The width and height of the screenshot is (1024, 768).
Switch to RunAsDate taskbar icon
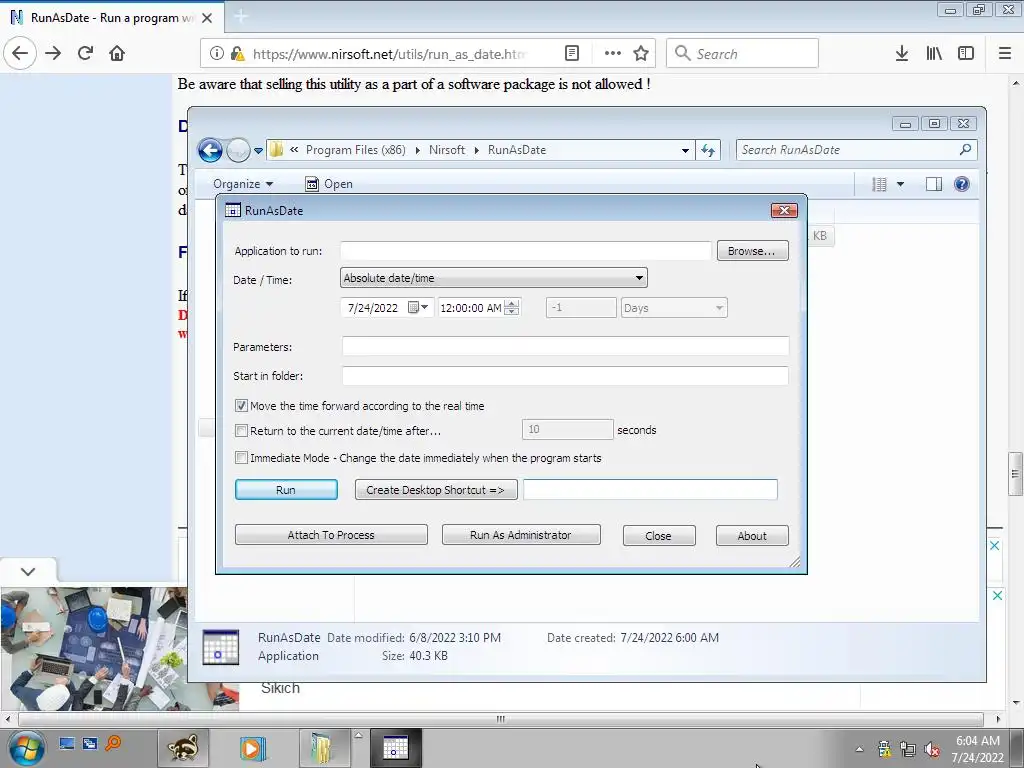pos(396,748)
